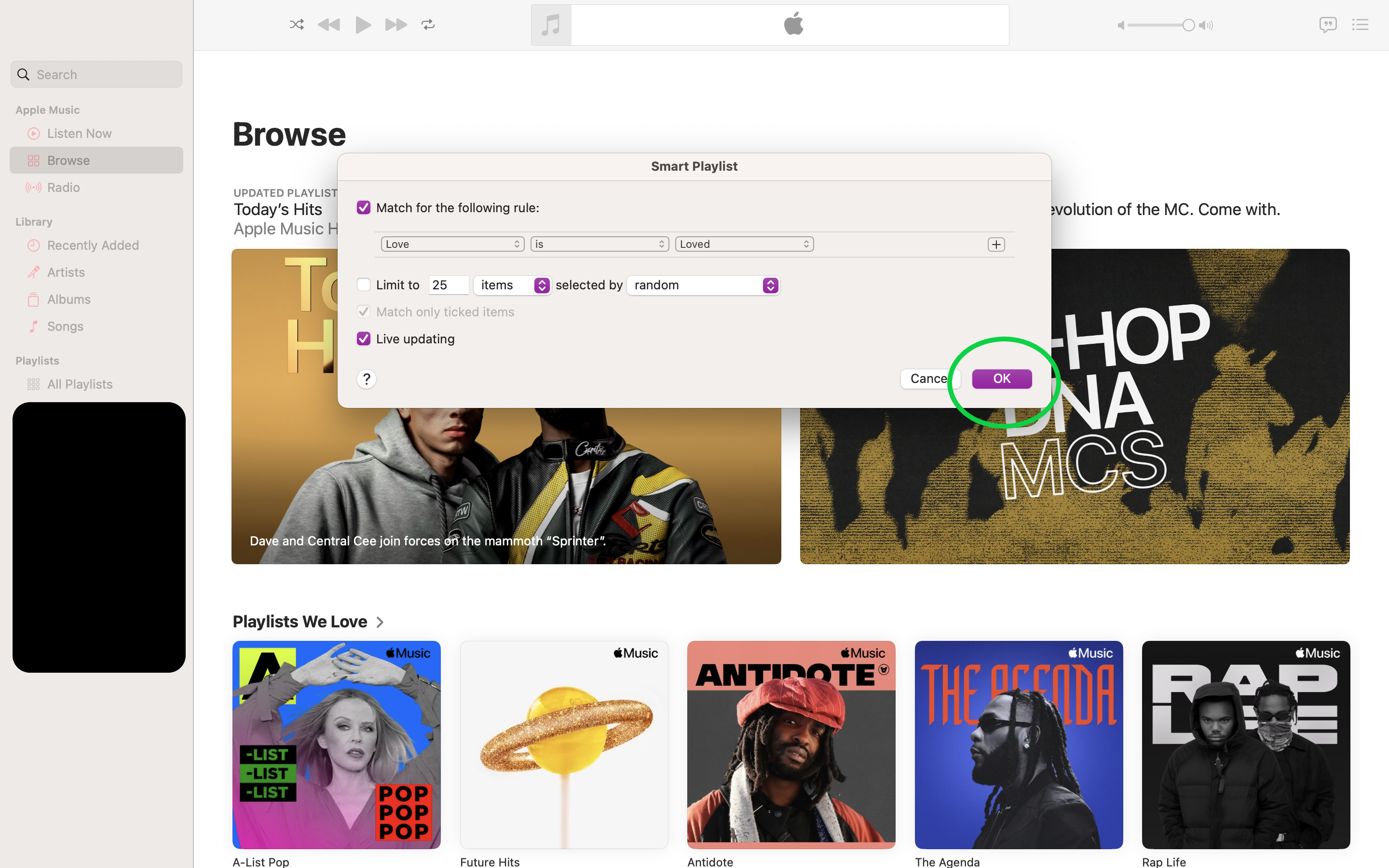1389x868 pixels.
Task: Open the Antidote playlist cover
Action: pos(791,745)
